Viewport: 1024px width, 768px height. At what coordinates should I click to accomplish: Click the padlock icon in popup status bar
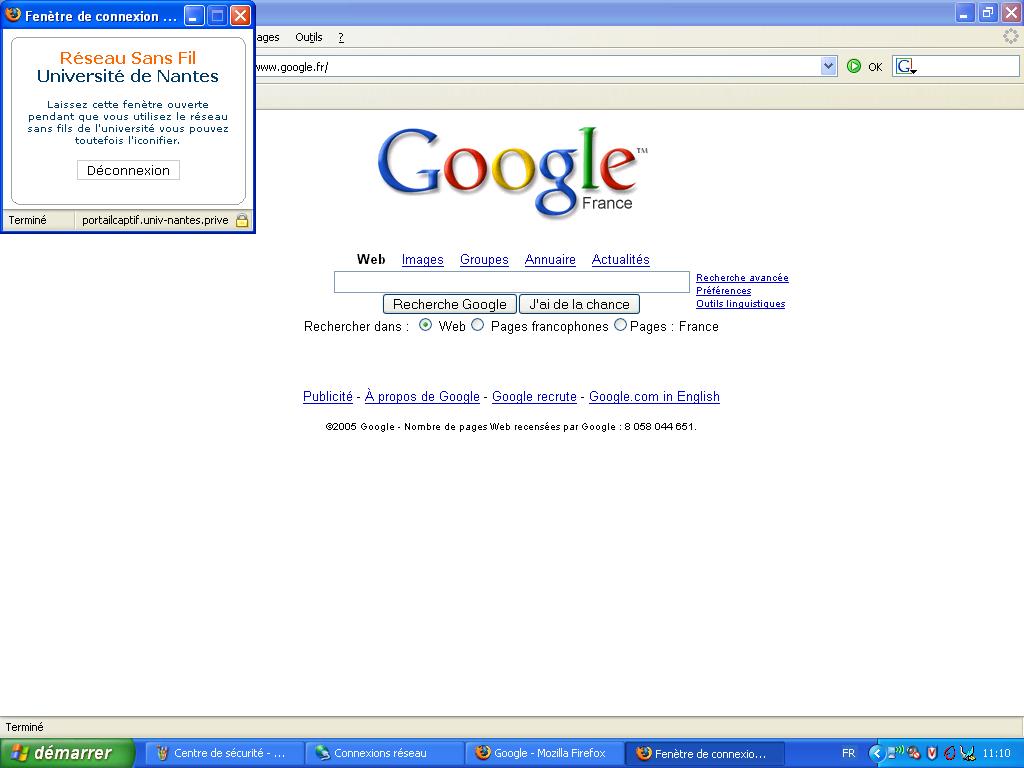tap(241, 220)
